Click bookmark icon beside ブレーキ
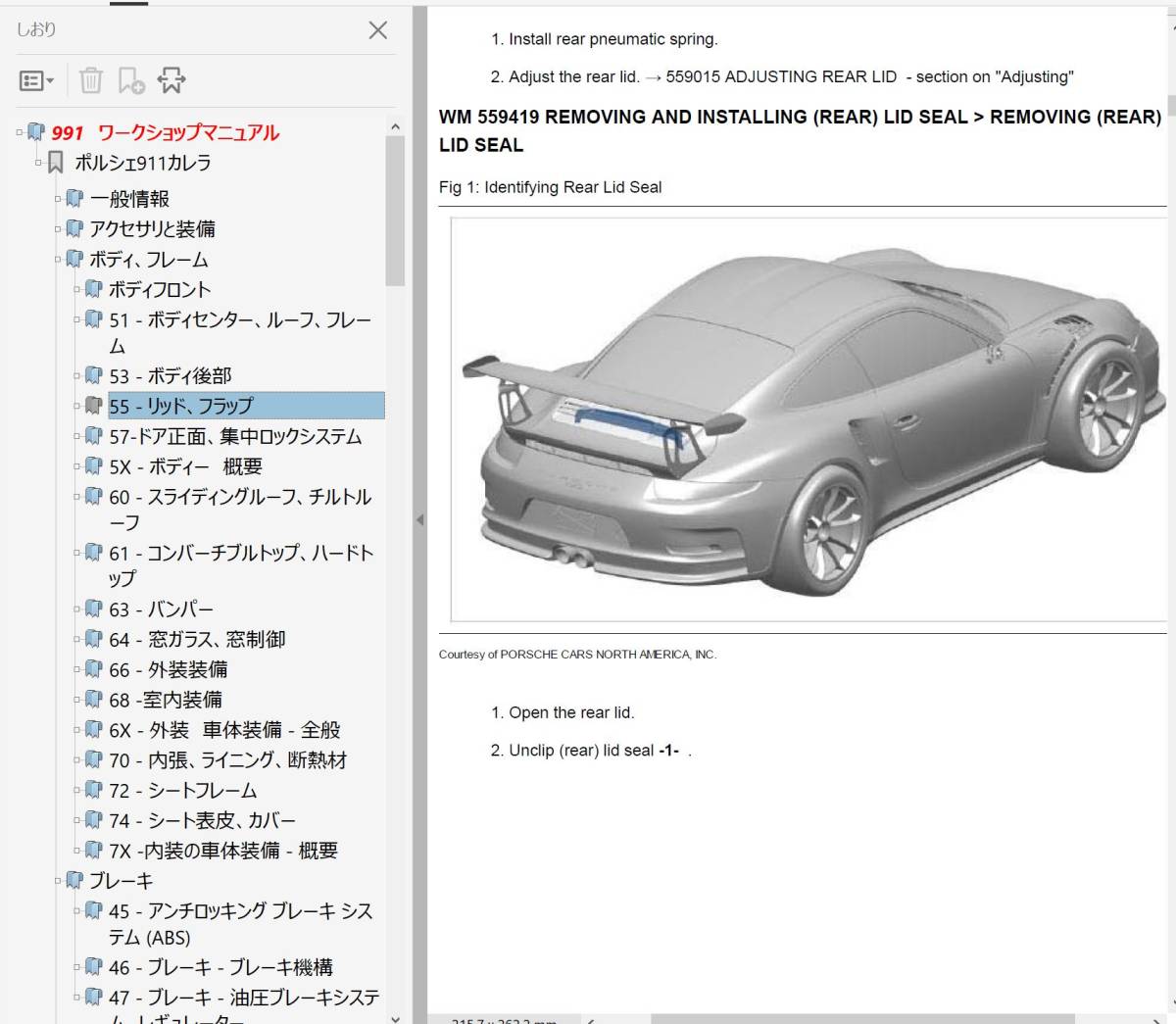 pyautogui.click(x=74, y=881)
